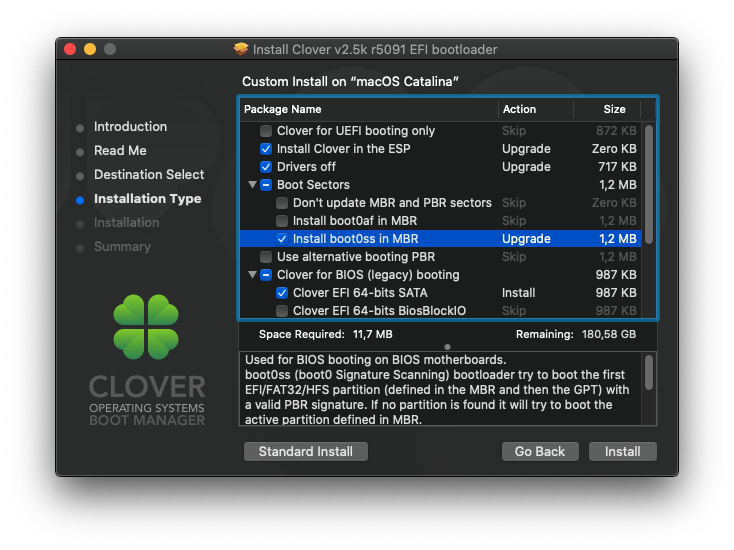
Task: Check Clover for UEFI booting only
Action: (266, 131)
